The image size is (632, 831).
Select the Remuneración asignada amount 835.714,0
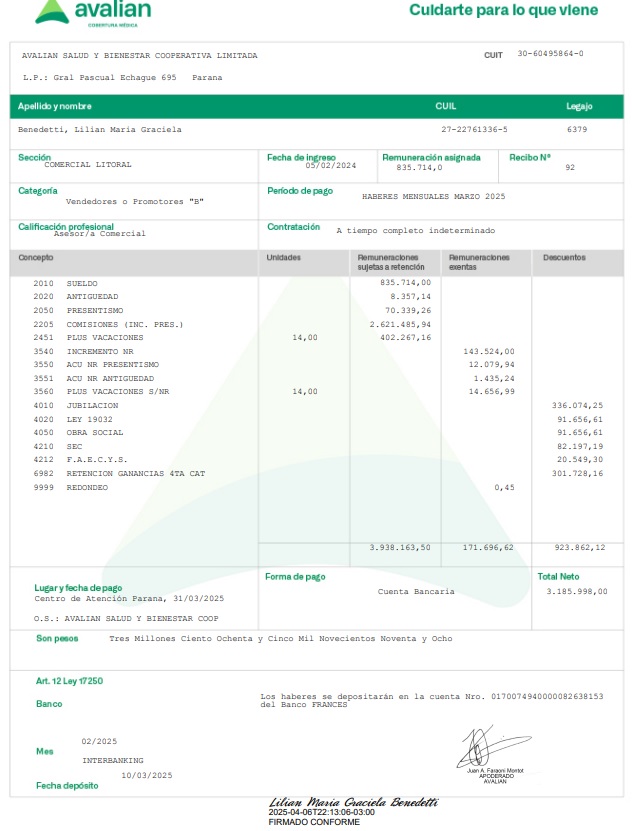419,167
